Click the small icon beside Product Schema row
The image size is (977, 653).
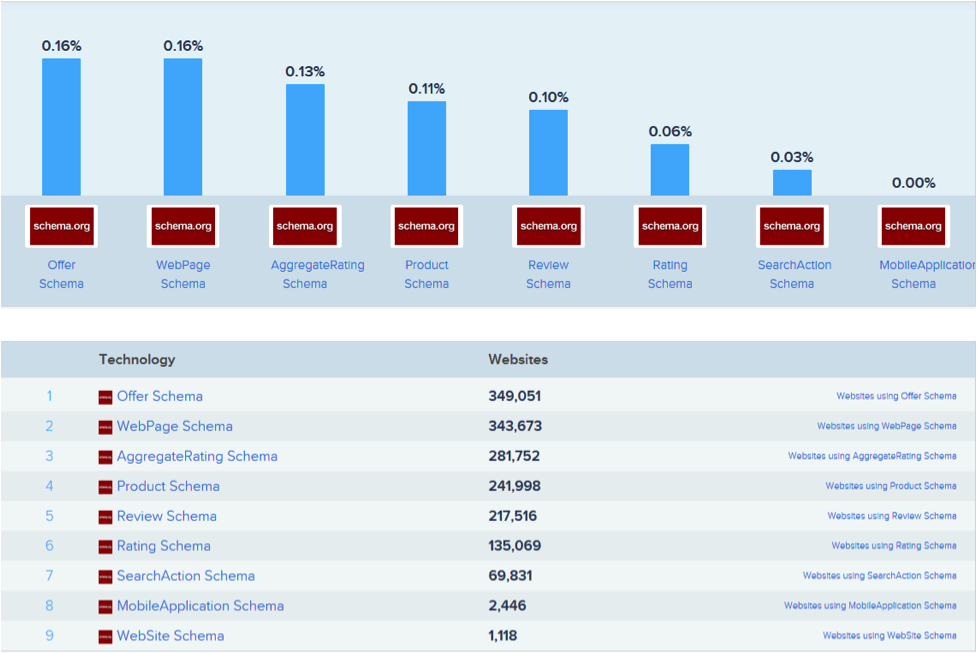[105, 487]
